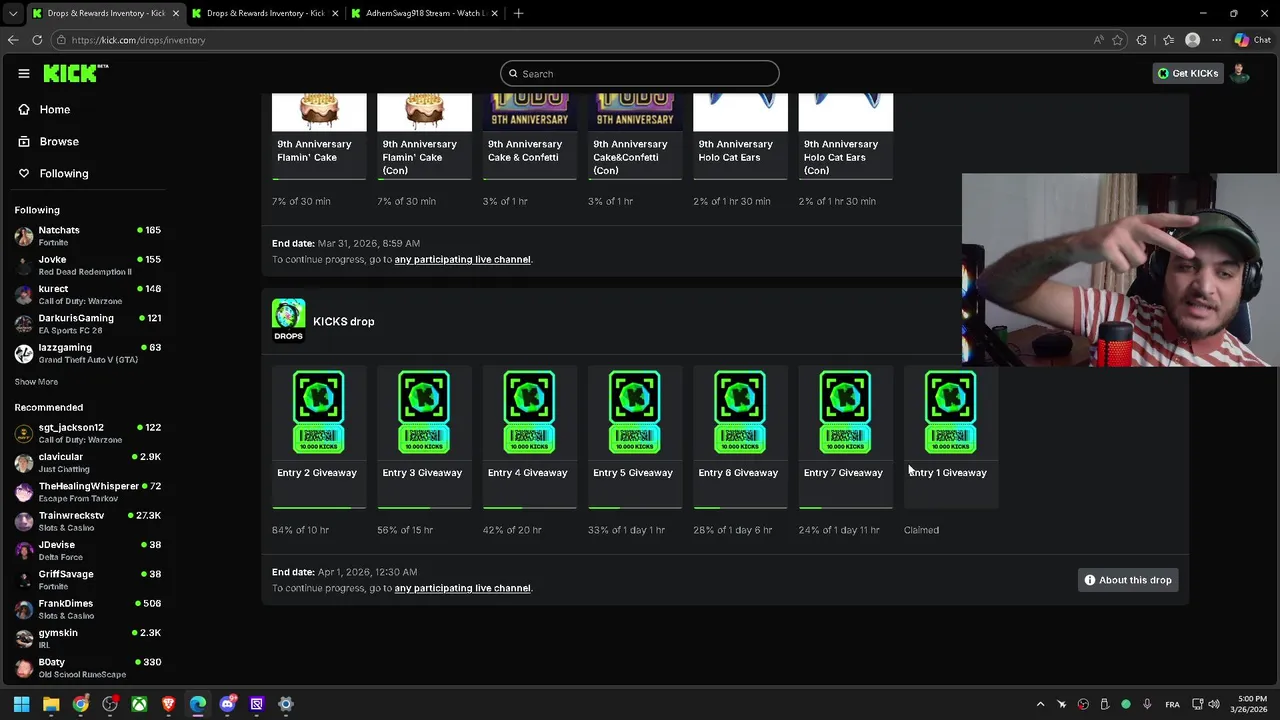Open clavicular recommended channel

[x=88, y=462]
